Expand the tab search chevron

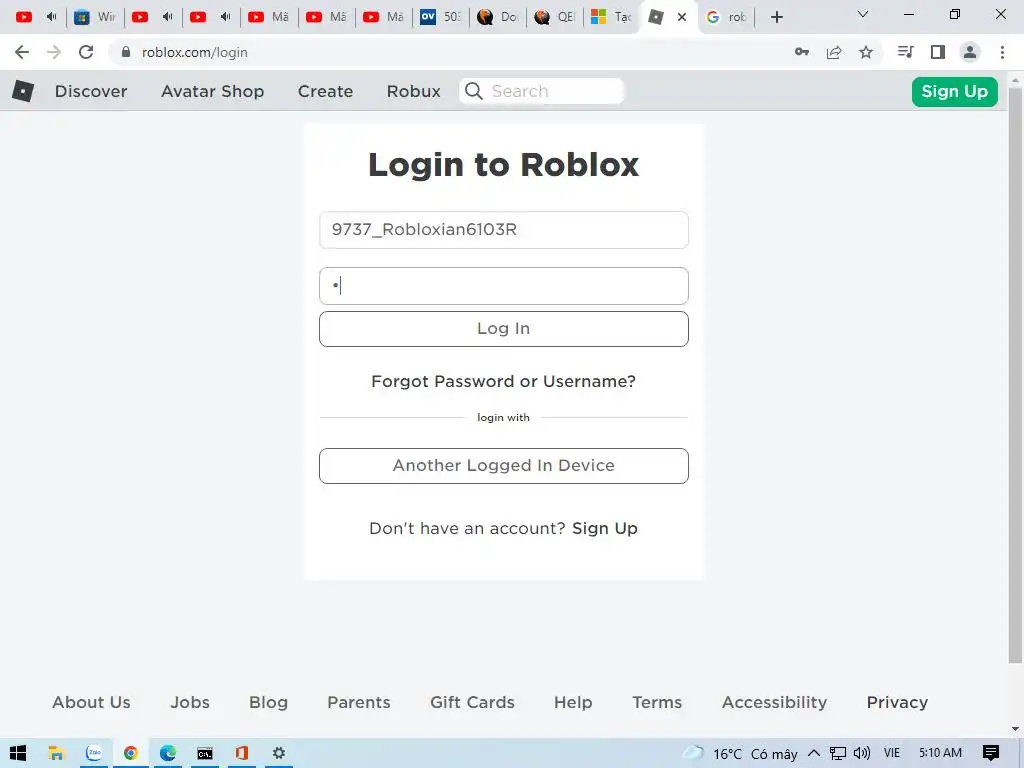point(863,14)
